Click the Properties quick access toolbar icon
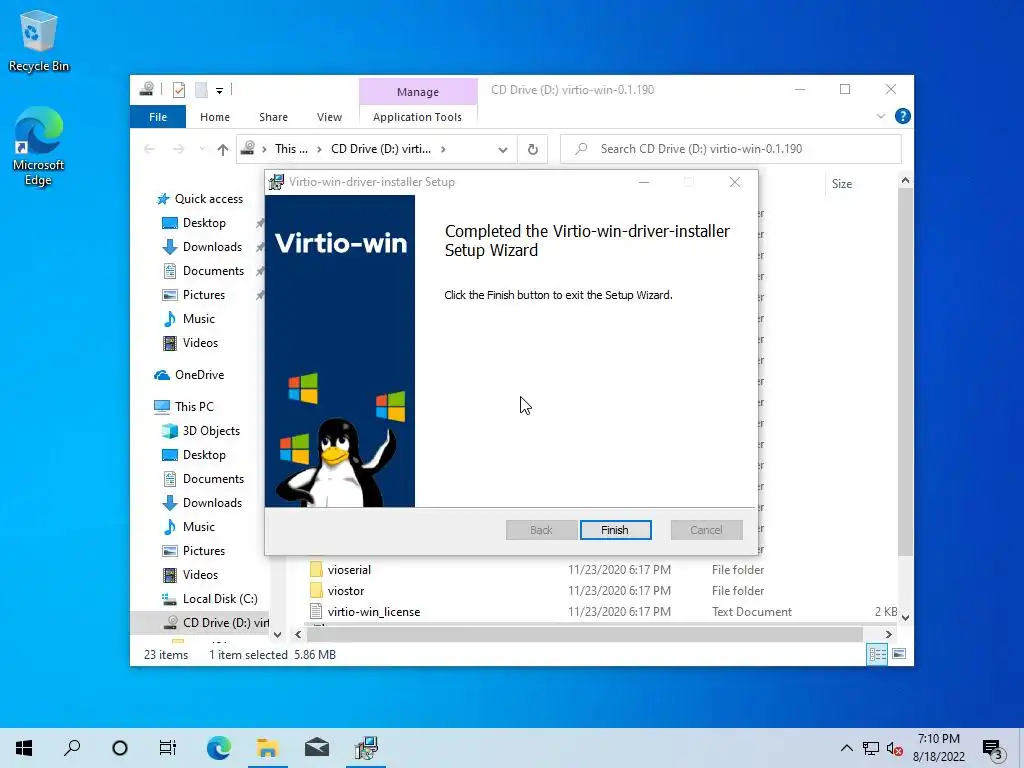This screenshot has height=768, width=1024. [x=179, y=90]
